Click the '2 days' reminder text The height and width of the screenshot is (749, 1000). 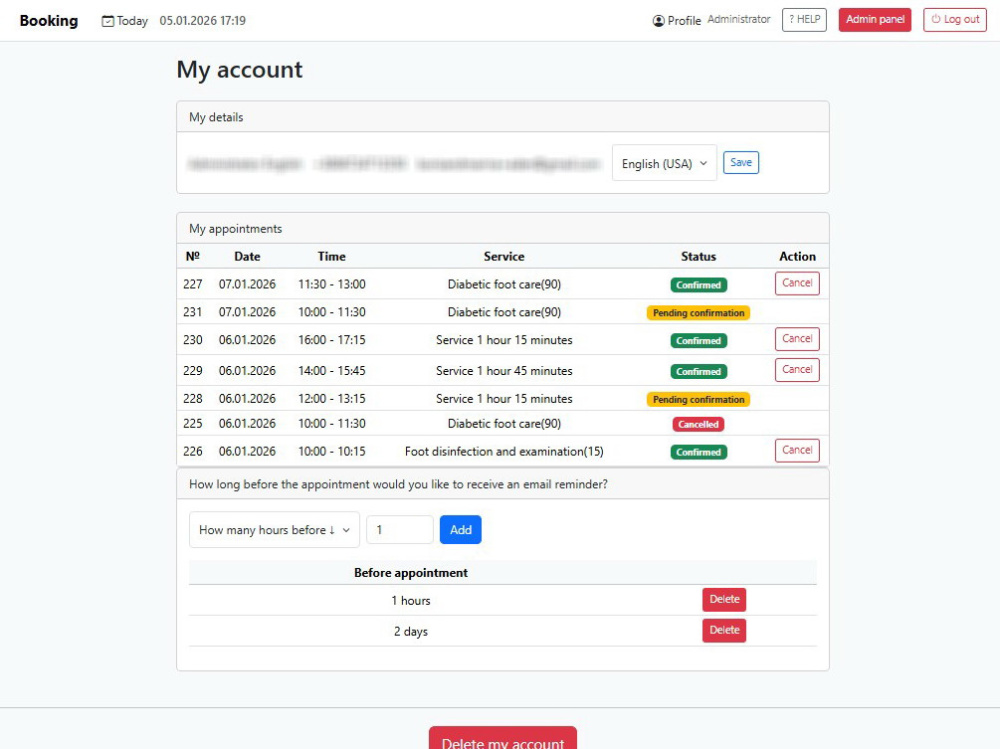(x=411, y=632)
